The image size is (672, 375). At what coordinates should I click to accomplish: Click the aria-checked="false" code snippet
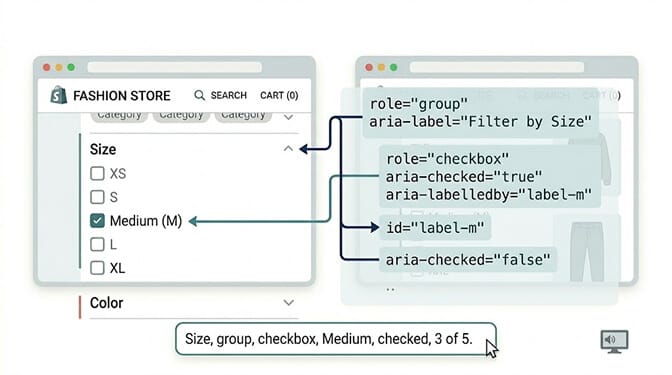click(468, 260)
